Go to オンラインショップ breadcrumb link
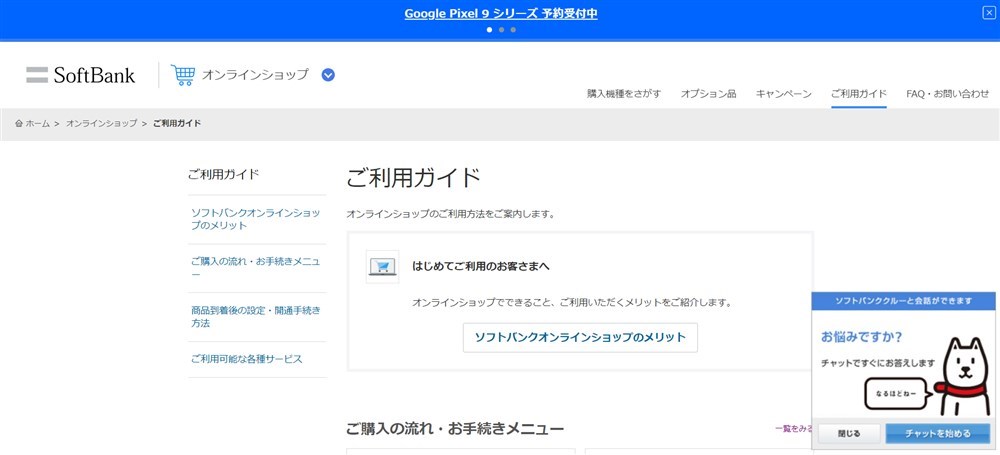 pos(101,124)
